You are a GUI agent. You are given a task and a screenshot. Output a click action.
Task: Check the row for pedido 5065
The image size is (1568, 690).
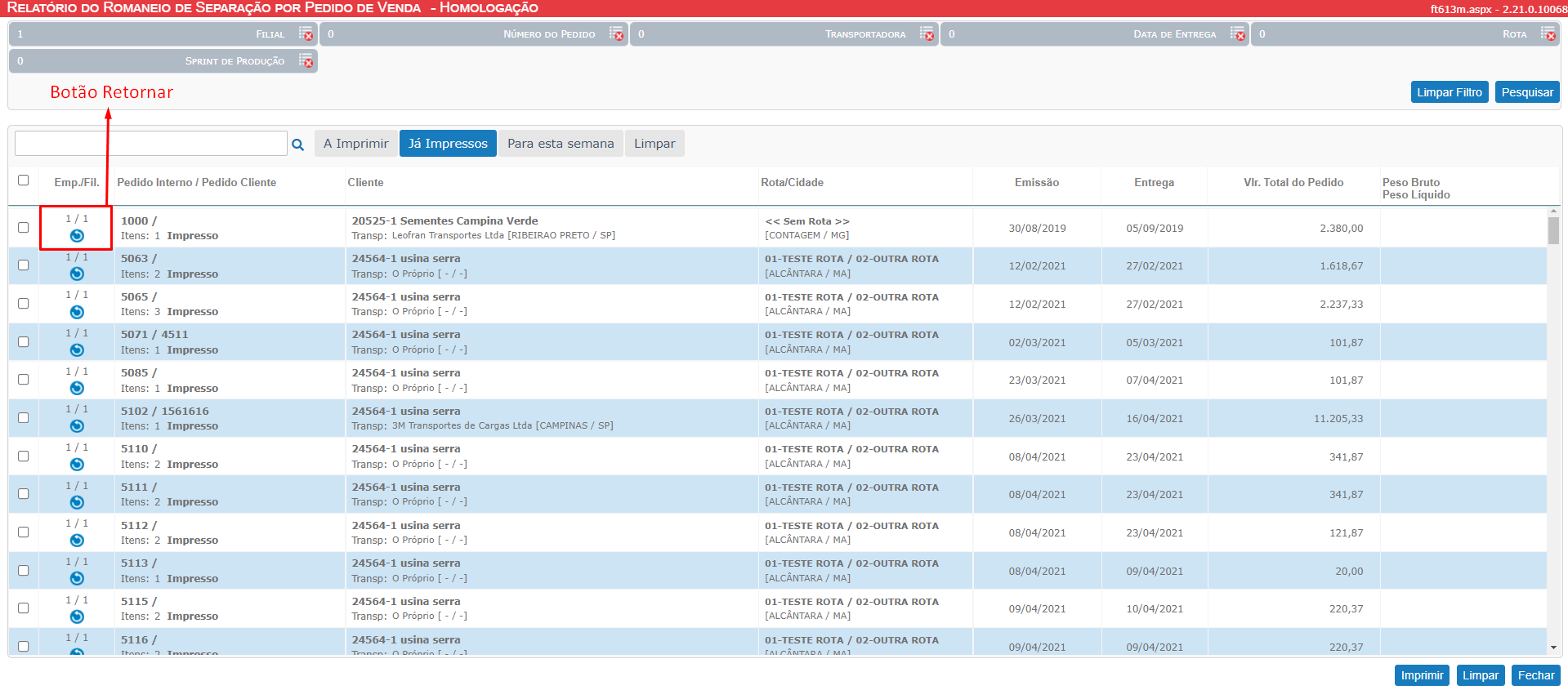click(x=23, y=303)
